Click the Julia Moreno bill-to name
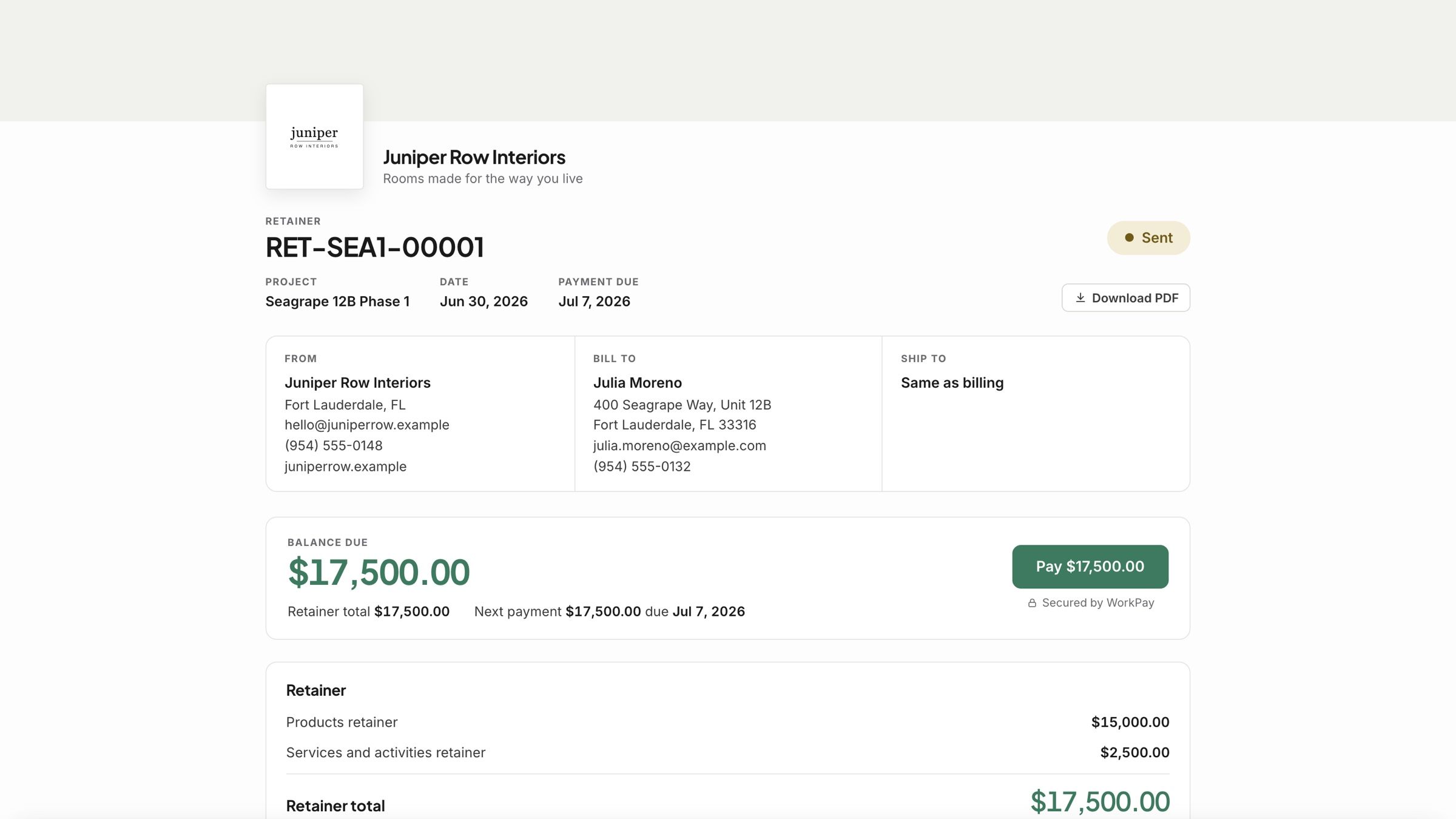Screen dimensions: 1456x819 638,383
